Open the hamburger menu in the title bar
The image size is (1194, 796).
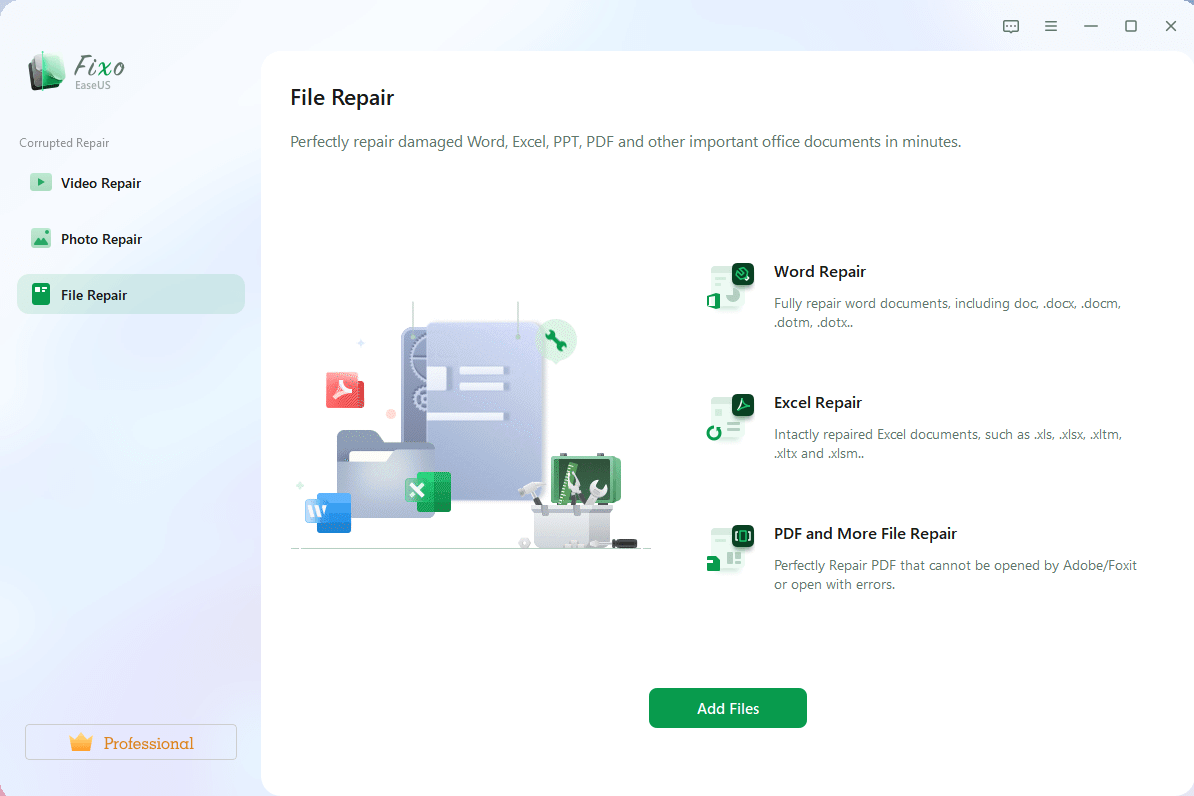click(x=1050, y=26)
